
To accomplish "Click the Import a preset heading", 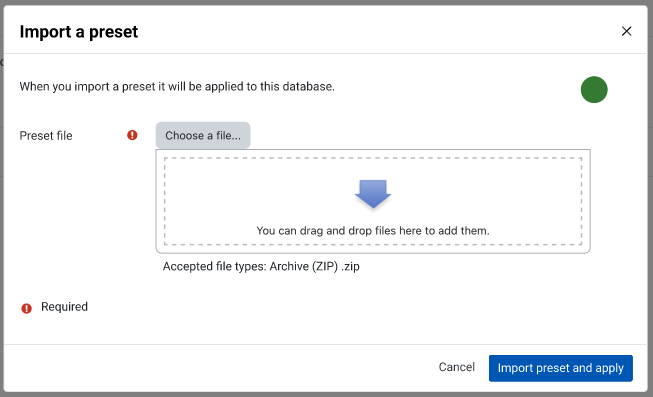I will (x=79, y=32).
